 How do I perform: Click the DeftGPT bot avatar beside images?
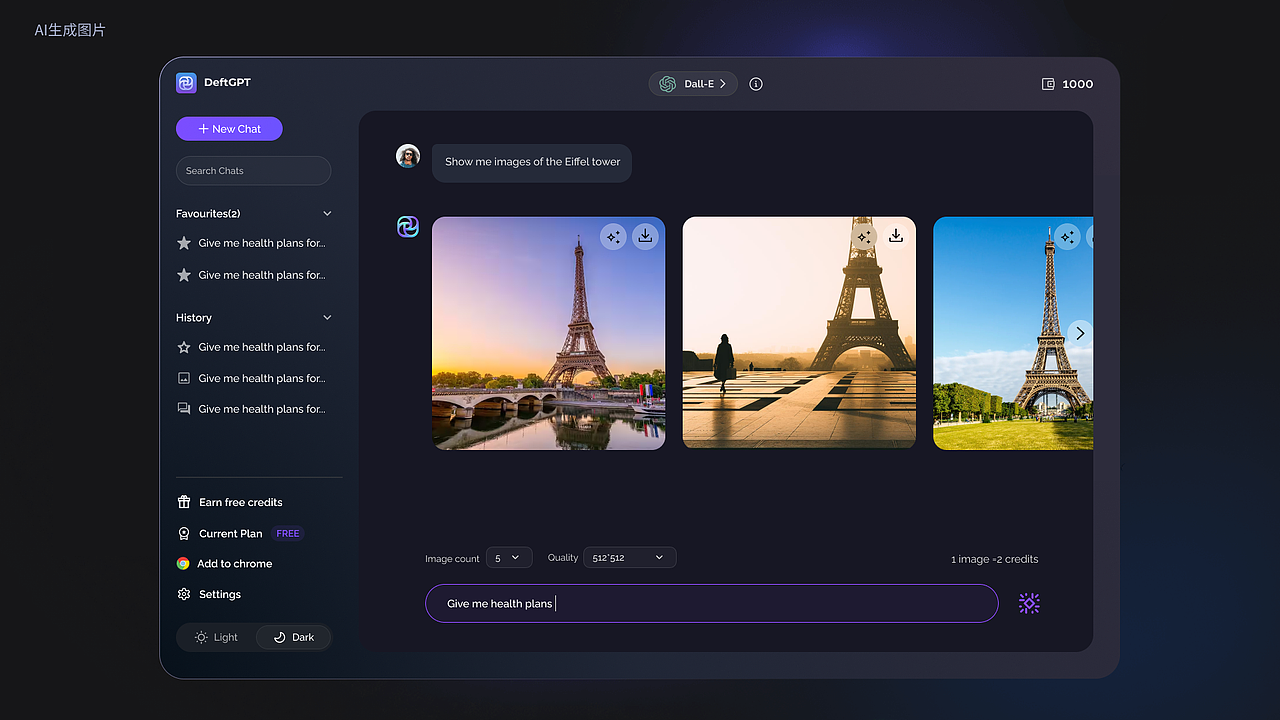(408, 227)
